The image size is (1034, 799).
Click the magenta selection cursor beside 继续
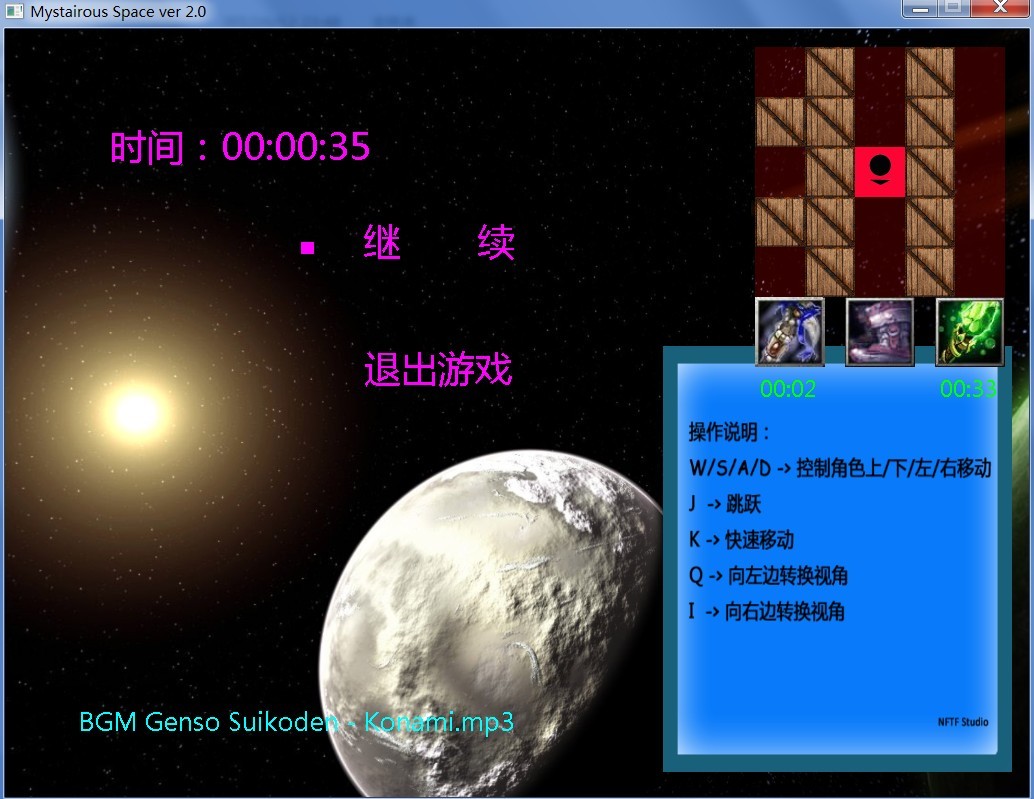(307, 248)
